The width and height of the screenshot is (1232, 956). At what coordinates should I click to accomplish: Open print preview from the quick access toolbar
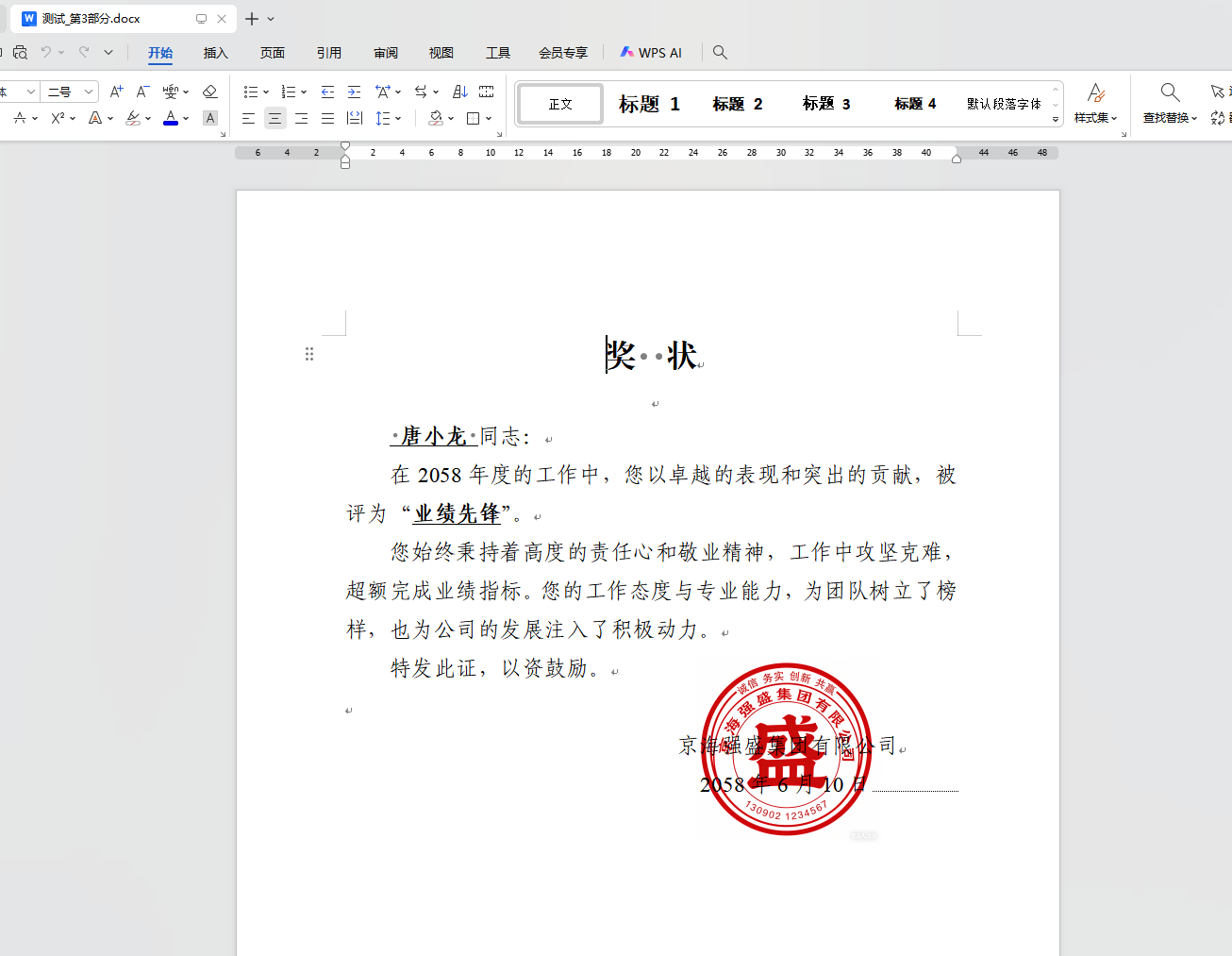20,52
